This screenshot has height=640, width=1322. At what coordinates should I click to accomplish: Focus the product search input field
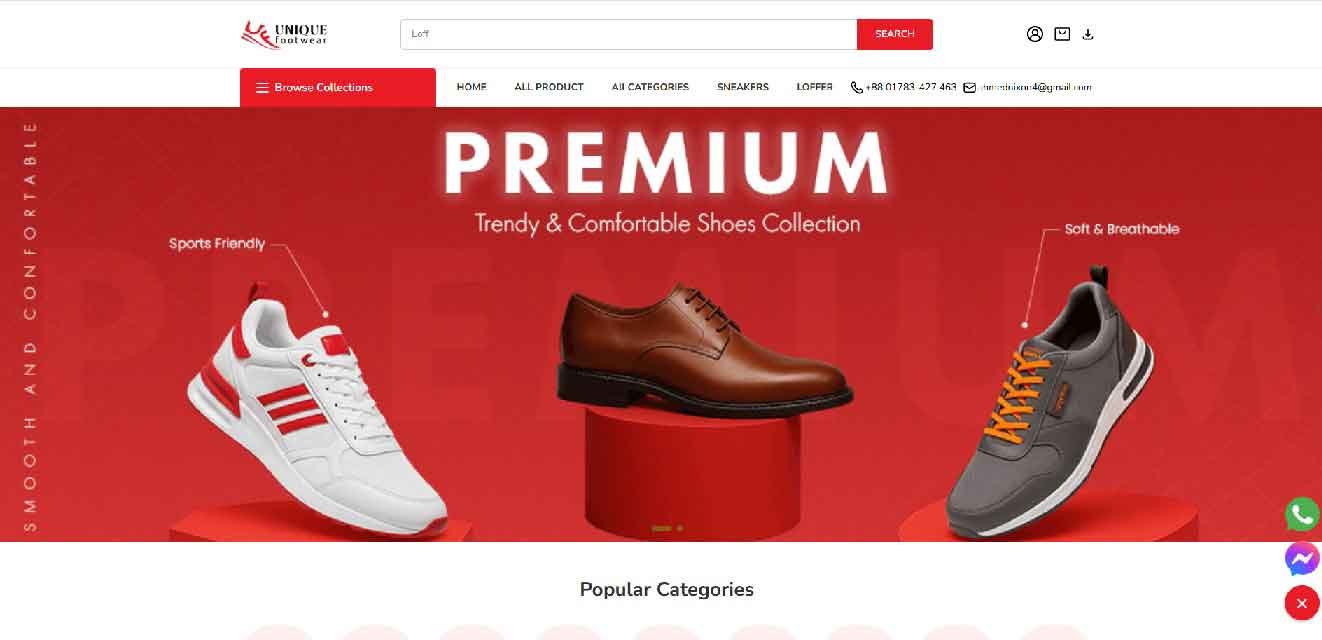click(629, 34)
